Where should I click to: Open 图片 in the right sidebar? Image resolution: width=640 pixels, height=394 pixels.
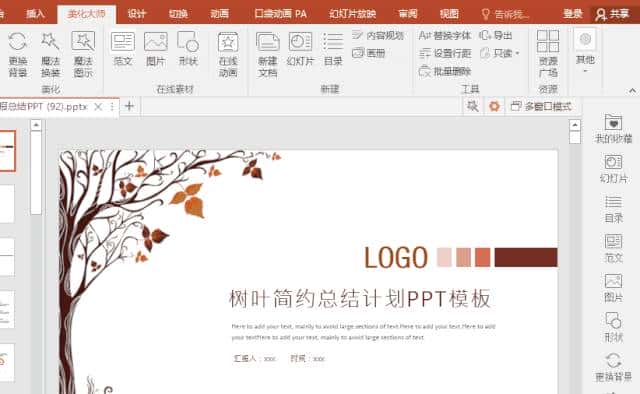613,288
